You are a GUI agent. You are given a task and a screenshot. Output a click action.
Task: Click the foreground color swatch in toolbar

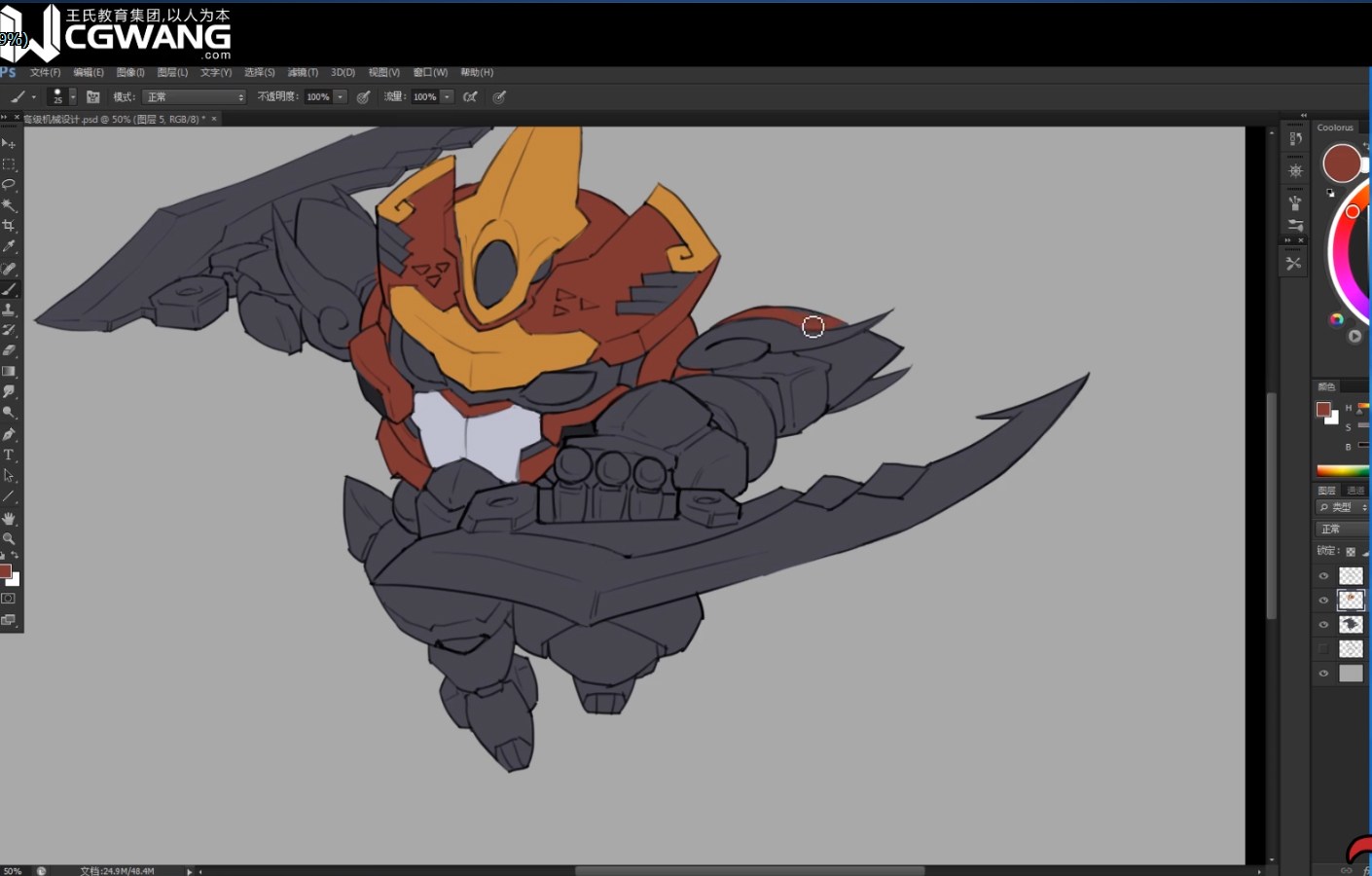[5, 571]
